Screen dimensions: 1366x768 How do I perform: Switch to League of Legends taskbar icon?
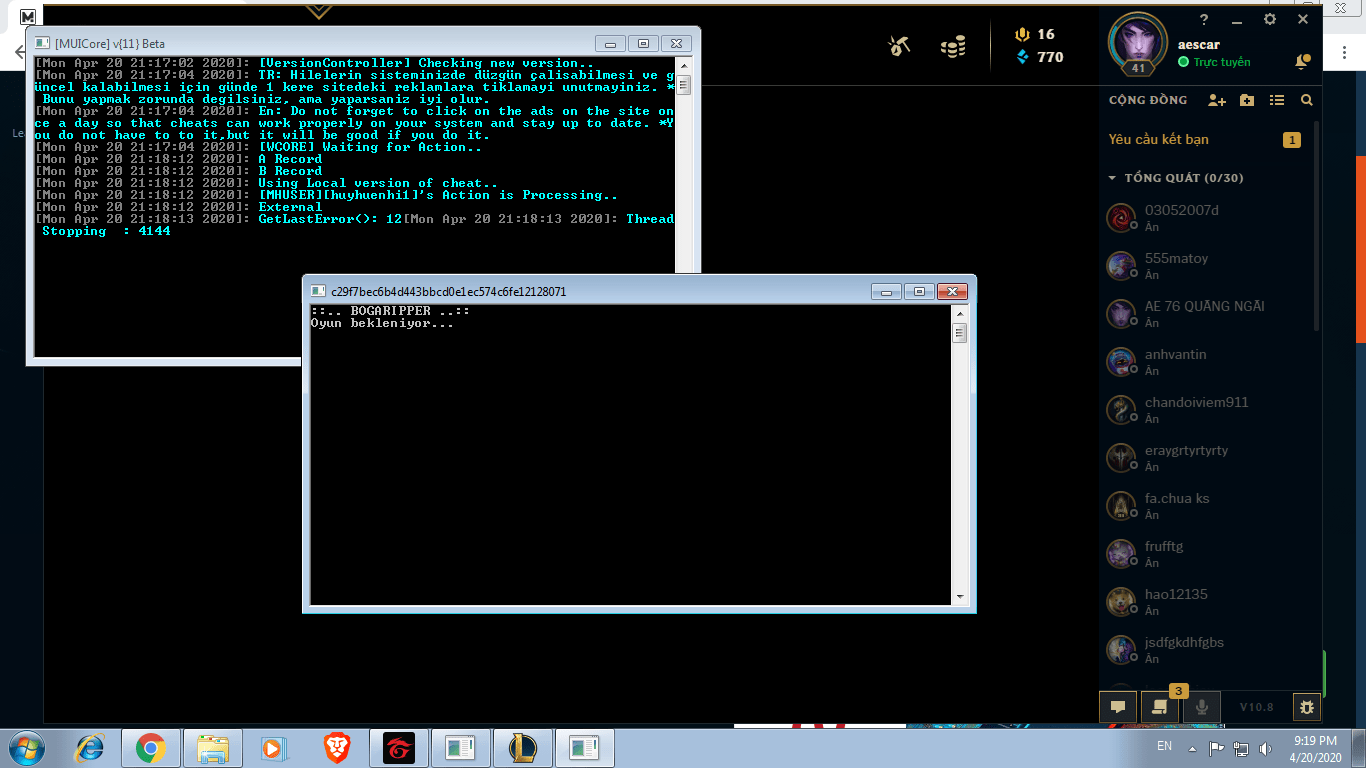[523, 748]
